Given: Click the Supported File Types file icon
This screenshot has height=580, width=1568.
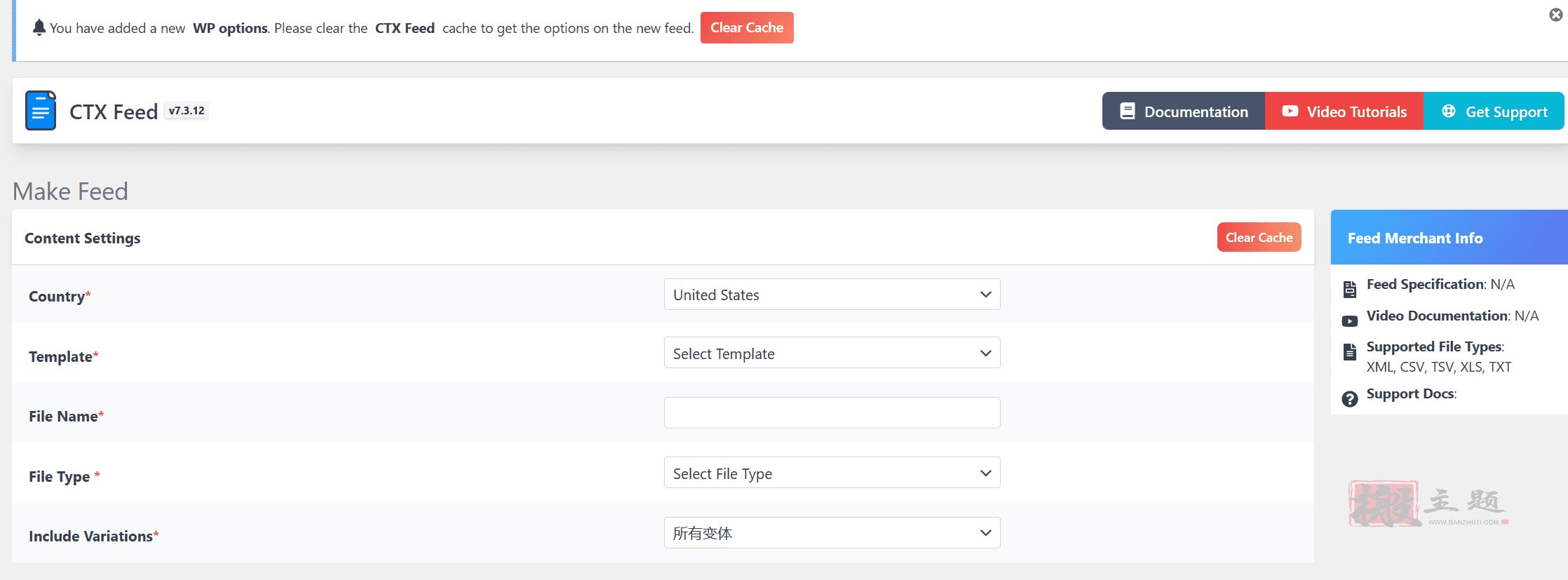Looking at the screenshot, I should (x=1350, y=351).
